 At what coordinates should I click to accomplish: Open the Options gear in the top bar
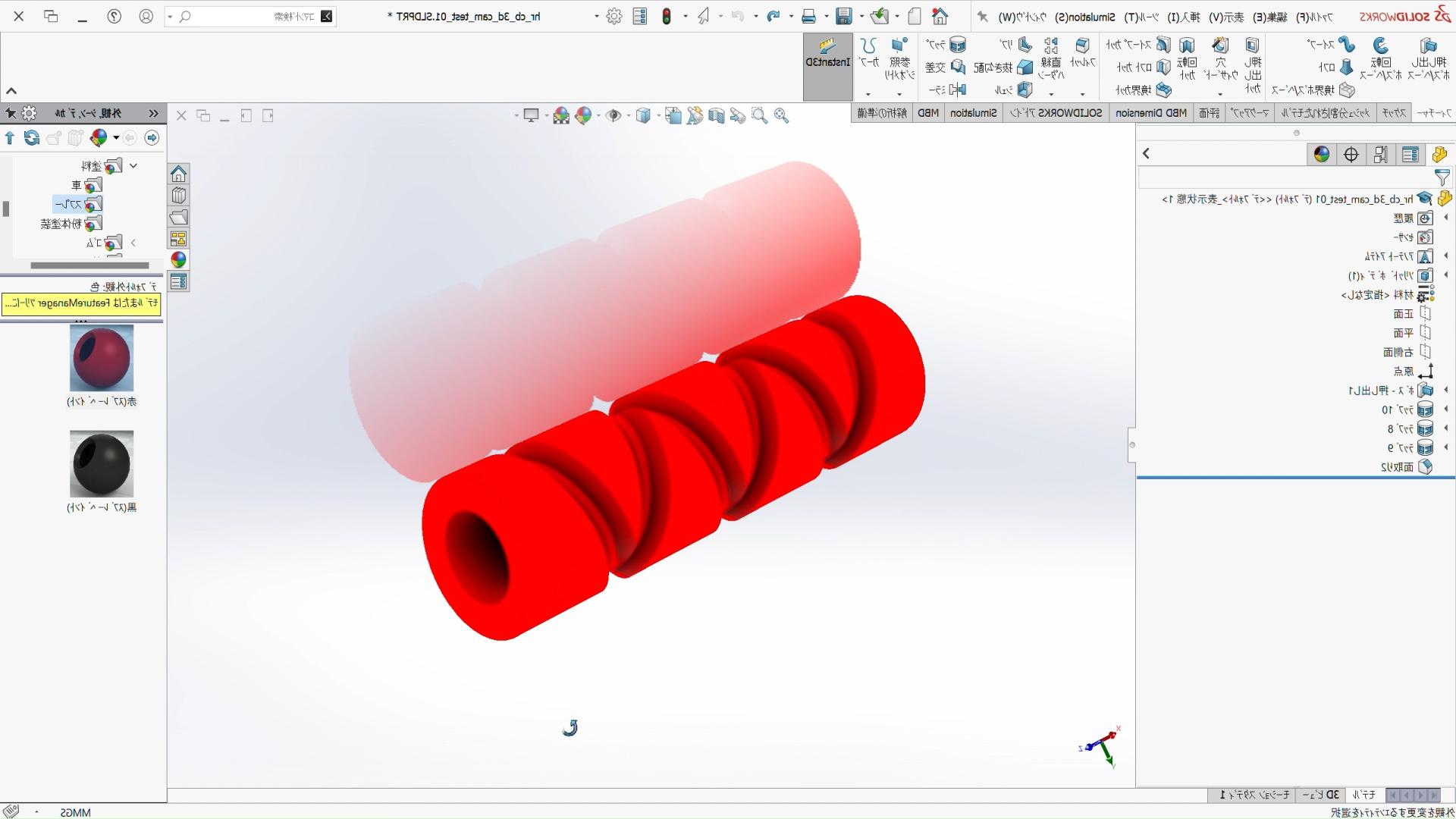click(x=614, y=16)
